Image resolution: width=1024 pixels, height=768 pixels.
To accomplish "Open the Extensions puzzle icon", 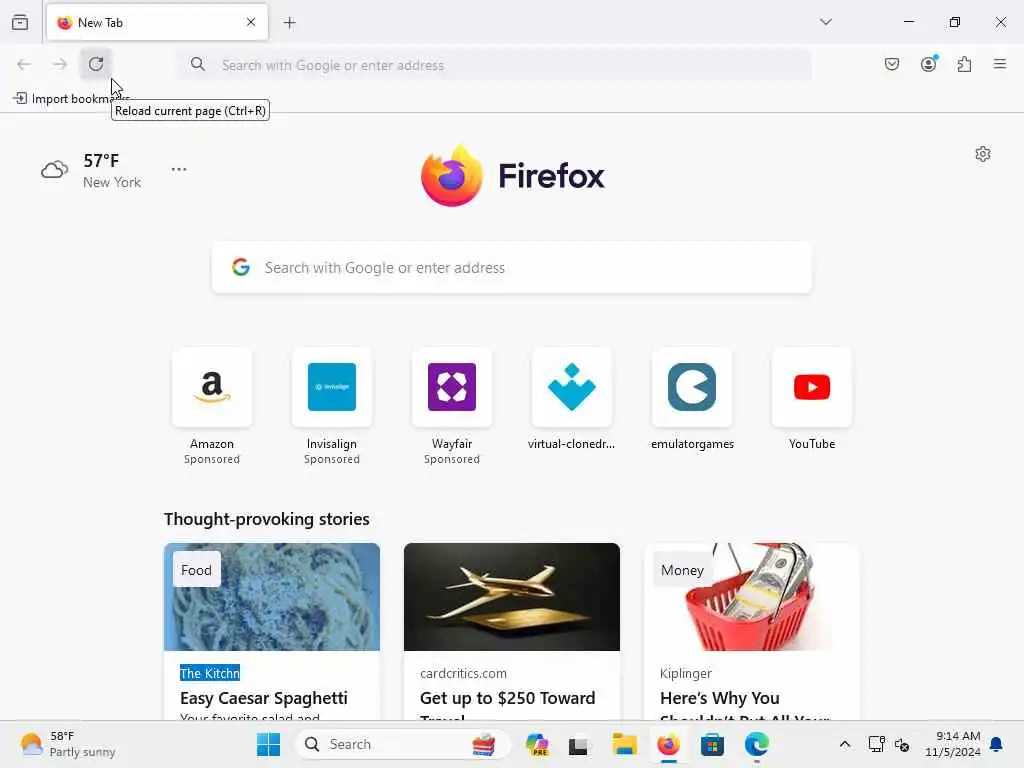I will (x=965, y=64).
